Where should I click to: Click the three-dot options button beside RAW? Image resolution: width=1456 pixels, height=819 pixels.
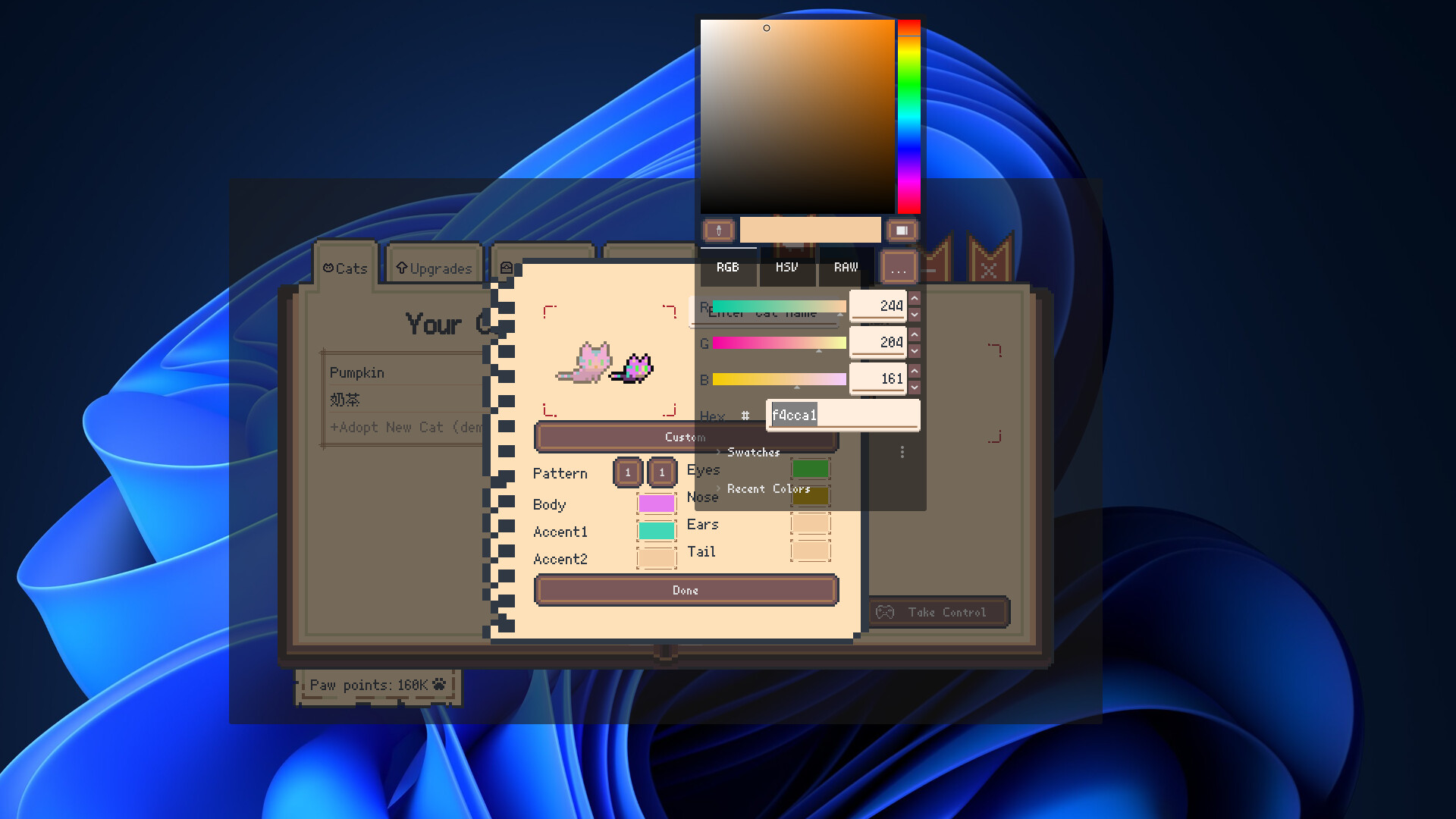click(x=899, y=268)
